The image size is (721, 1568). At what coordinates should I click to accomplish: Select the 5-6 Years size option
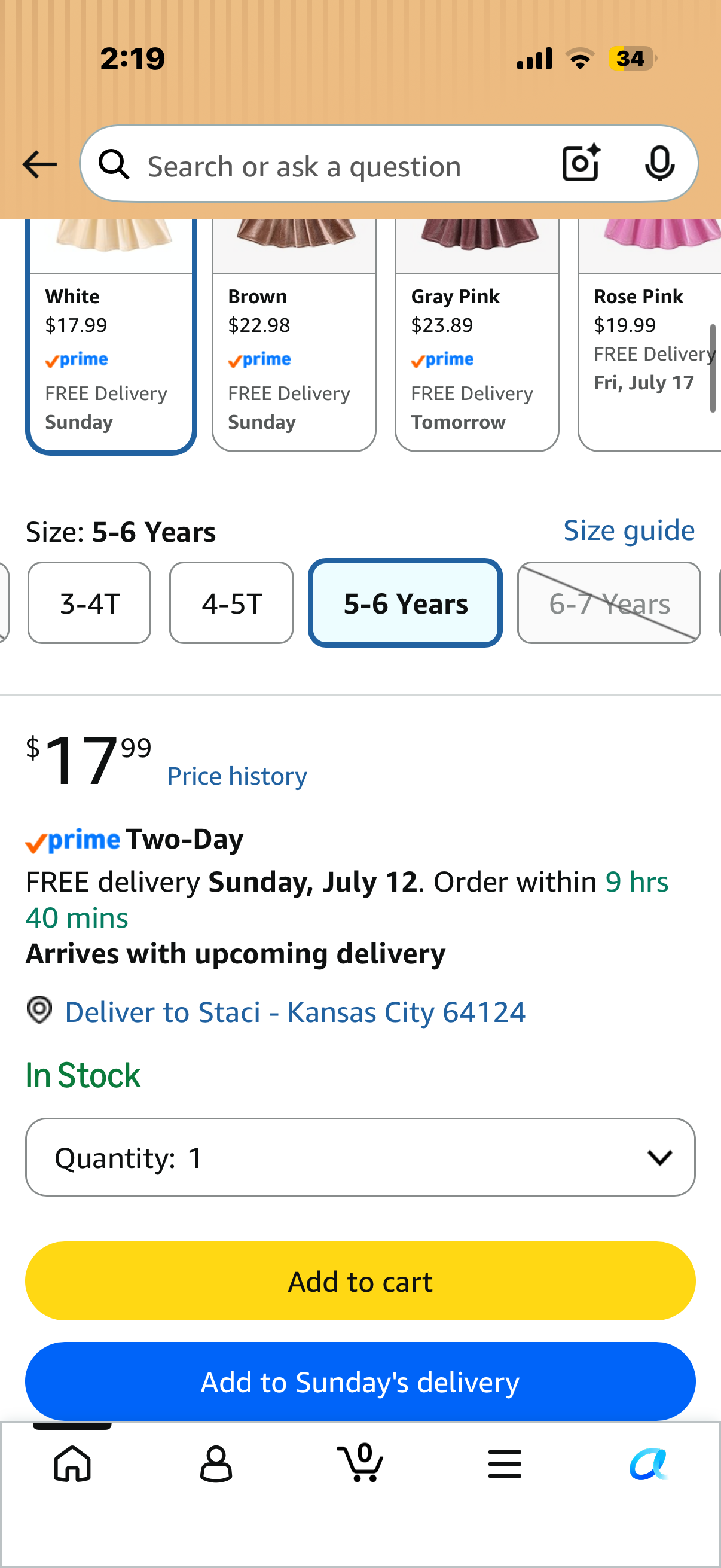point(405,603)
